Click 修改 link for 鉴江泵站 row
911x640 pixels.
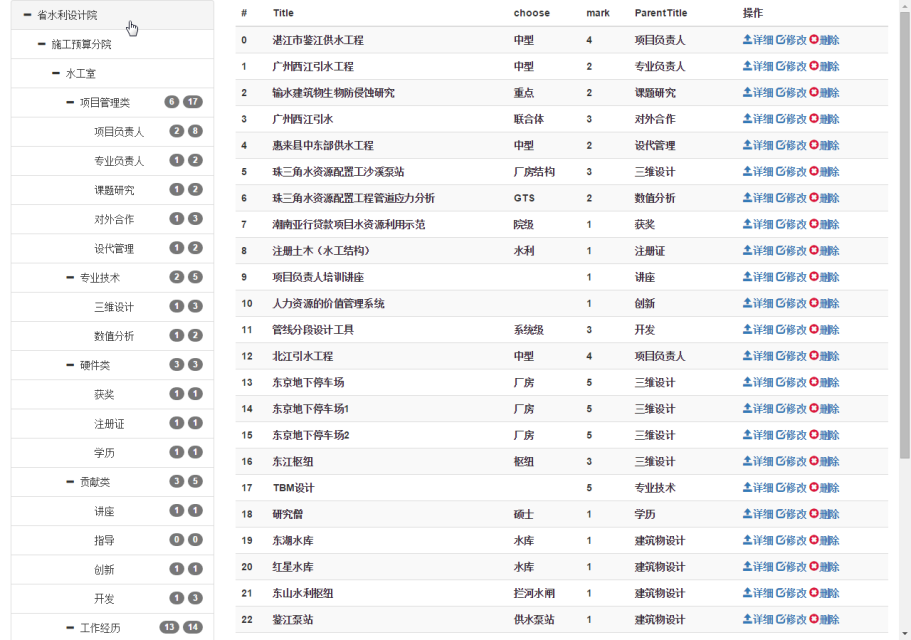(796, 620)
